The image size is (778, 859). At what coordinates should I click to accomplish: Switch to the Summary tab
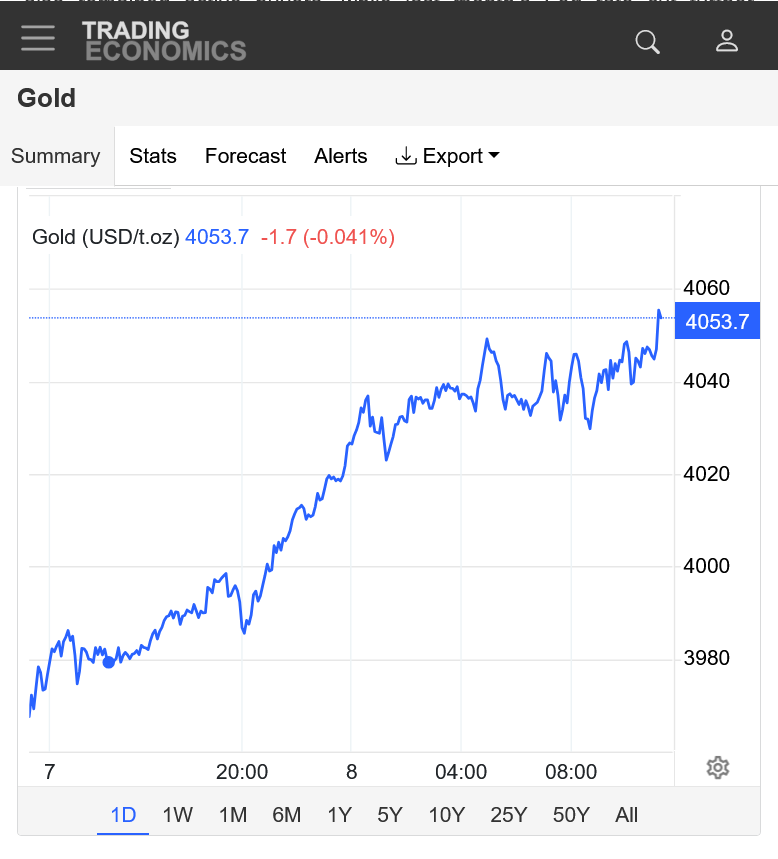56,156
